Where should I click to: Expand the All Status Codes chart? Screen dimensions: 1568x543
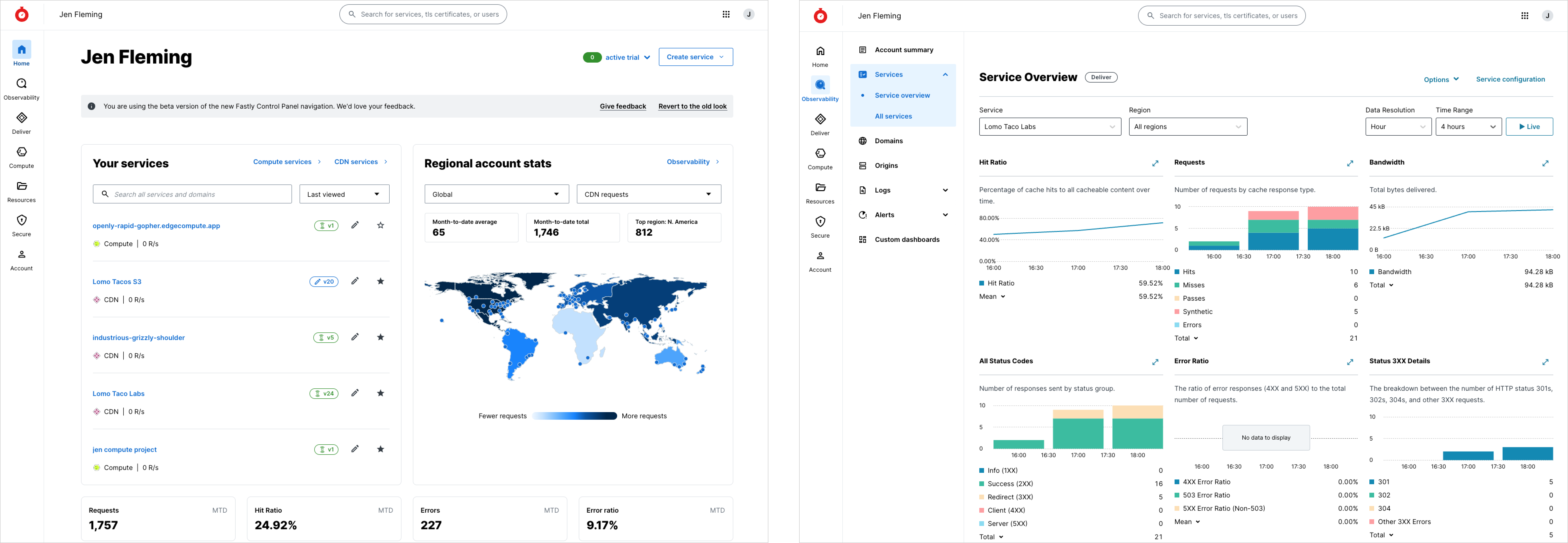pos(1155,362)
